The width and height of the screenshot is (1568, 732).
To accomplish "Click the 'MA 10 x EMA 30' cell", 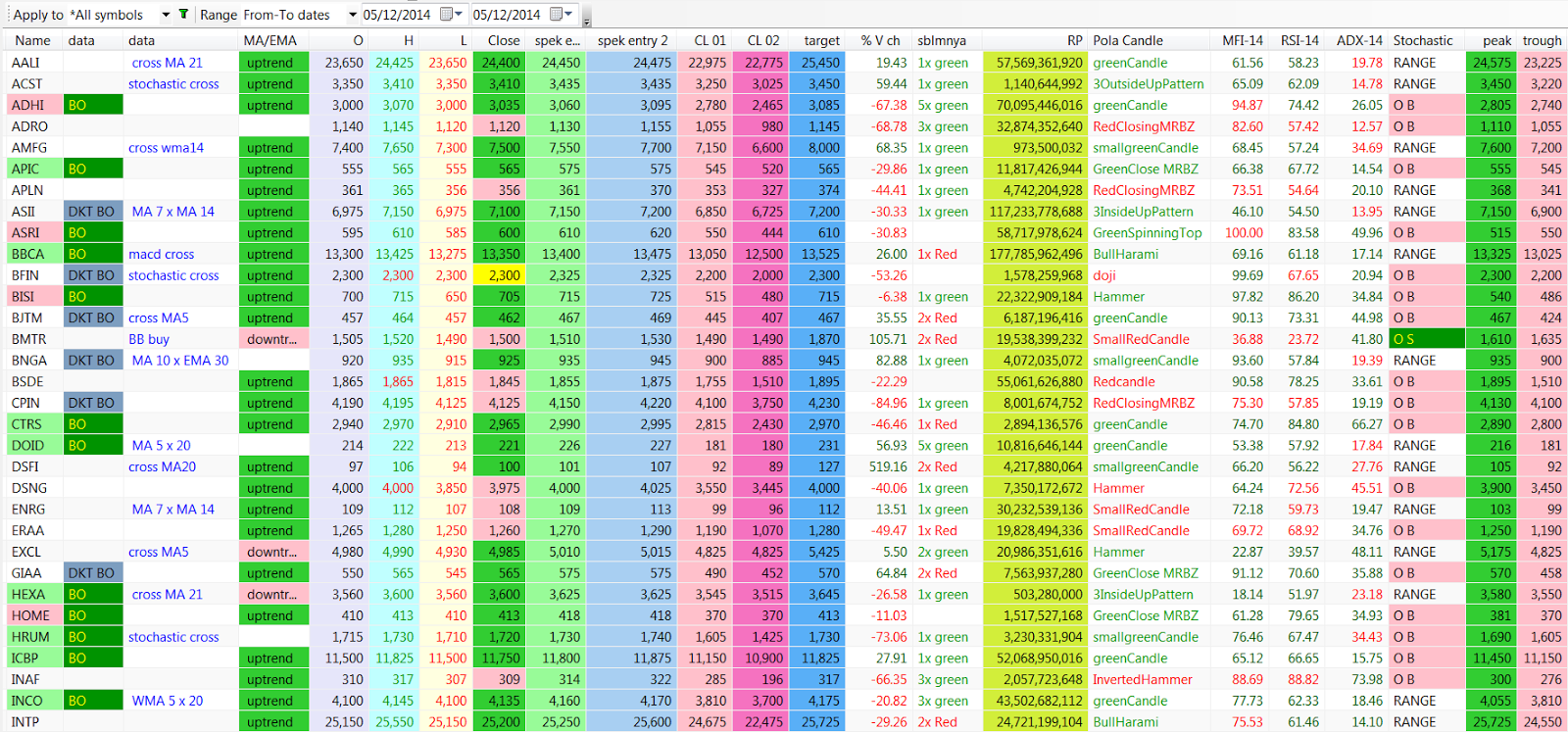I will (180, 360).
